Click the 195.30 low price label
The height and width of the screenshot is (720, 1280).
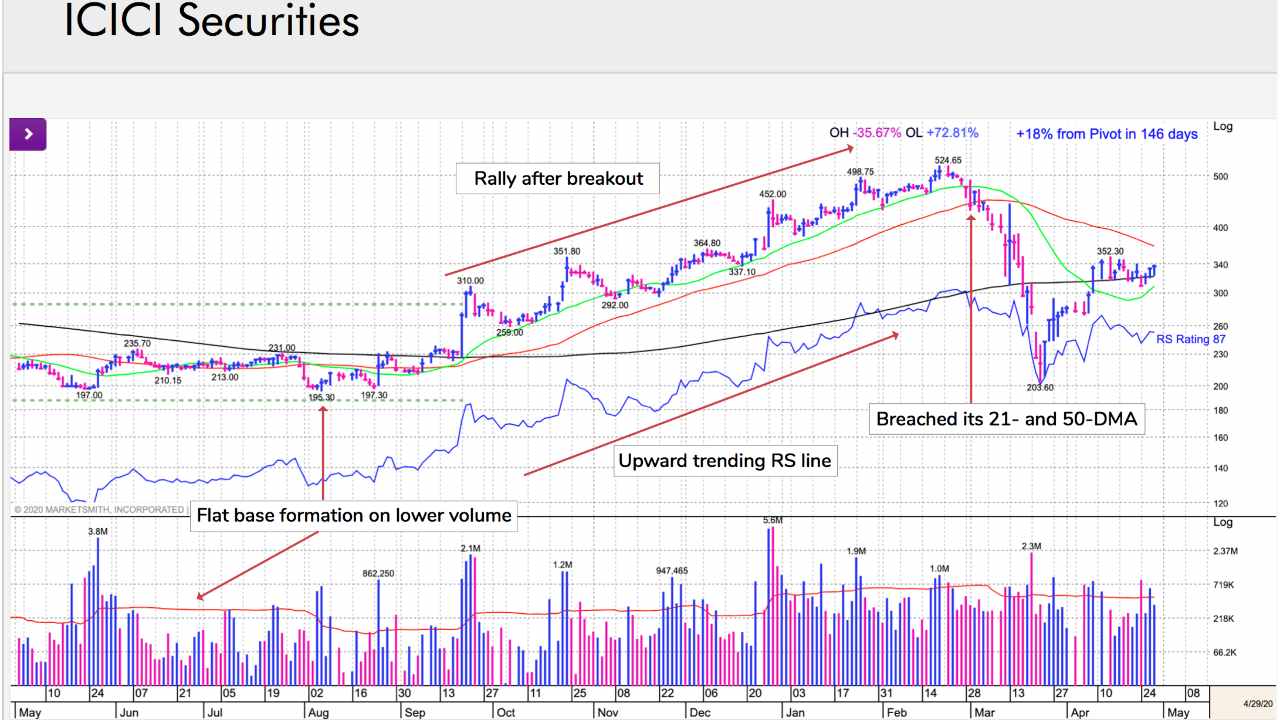(x=320, y=397)
